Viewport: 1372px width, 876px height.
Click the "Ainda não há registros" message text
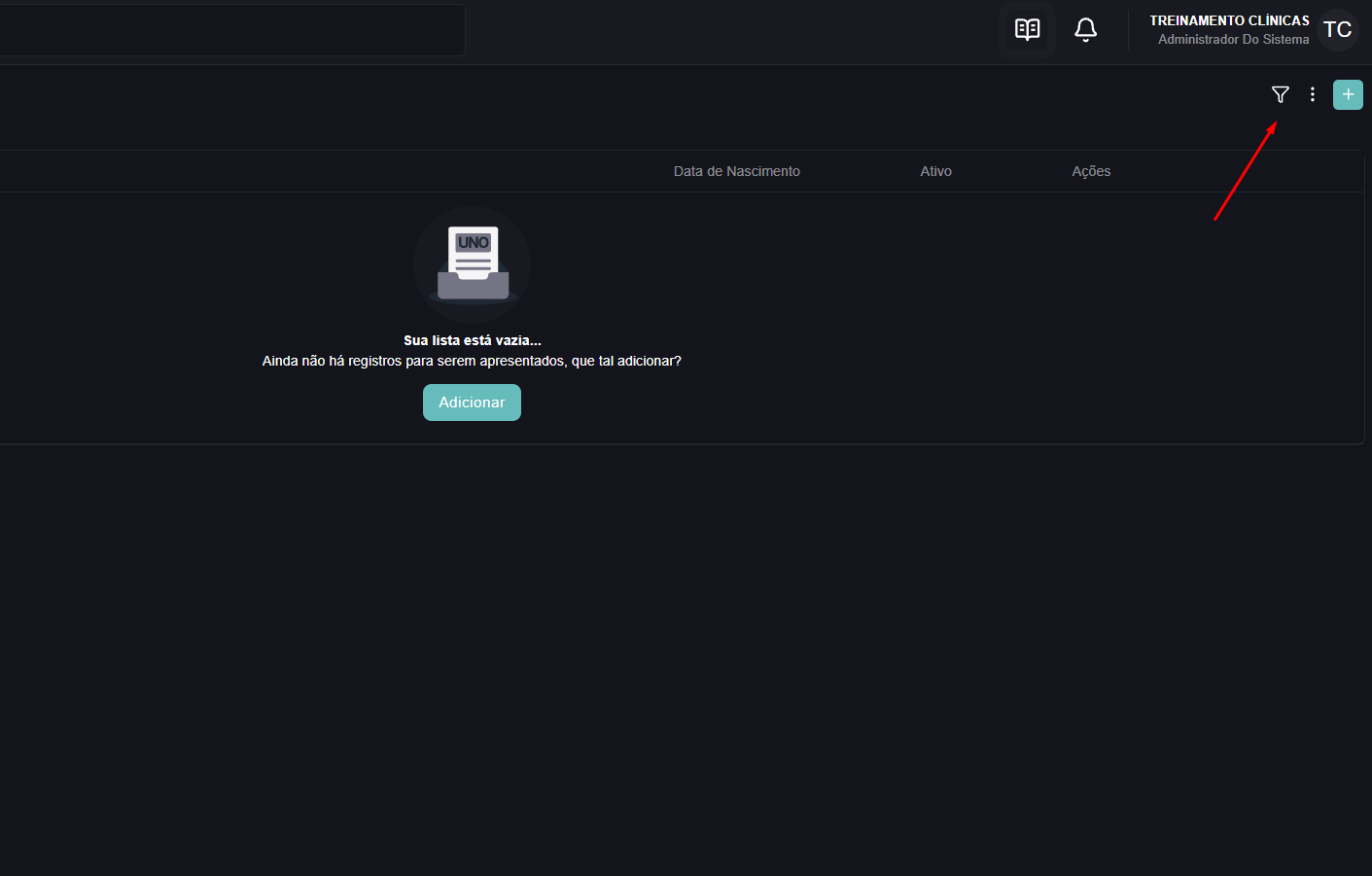pyautogui.click(x=472, y=361)
